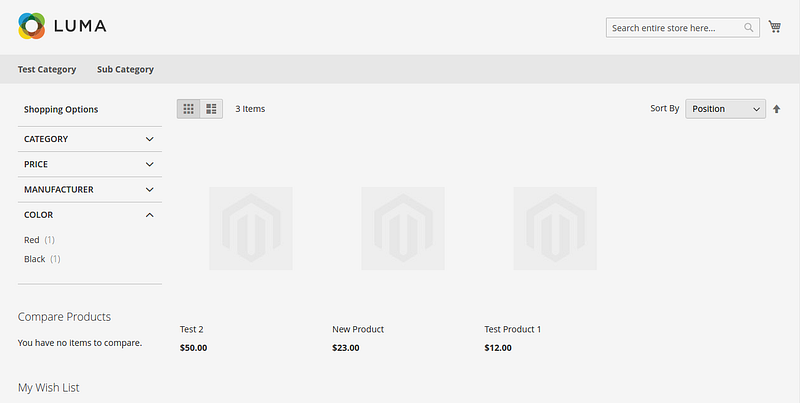This screenshot has width=800, height=403.
Task: Switch to grid view mode
Action: 188,109
